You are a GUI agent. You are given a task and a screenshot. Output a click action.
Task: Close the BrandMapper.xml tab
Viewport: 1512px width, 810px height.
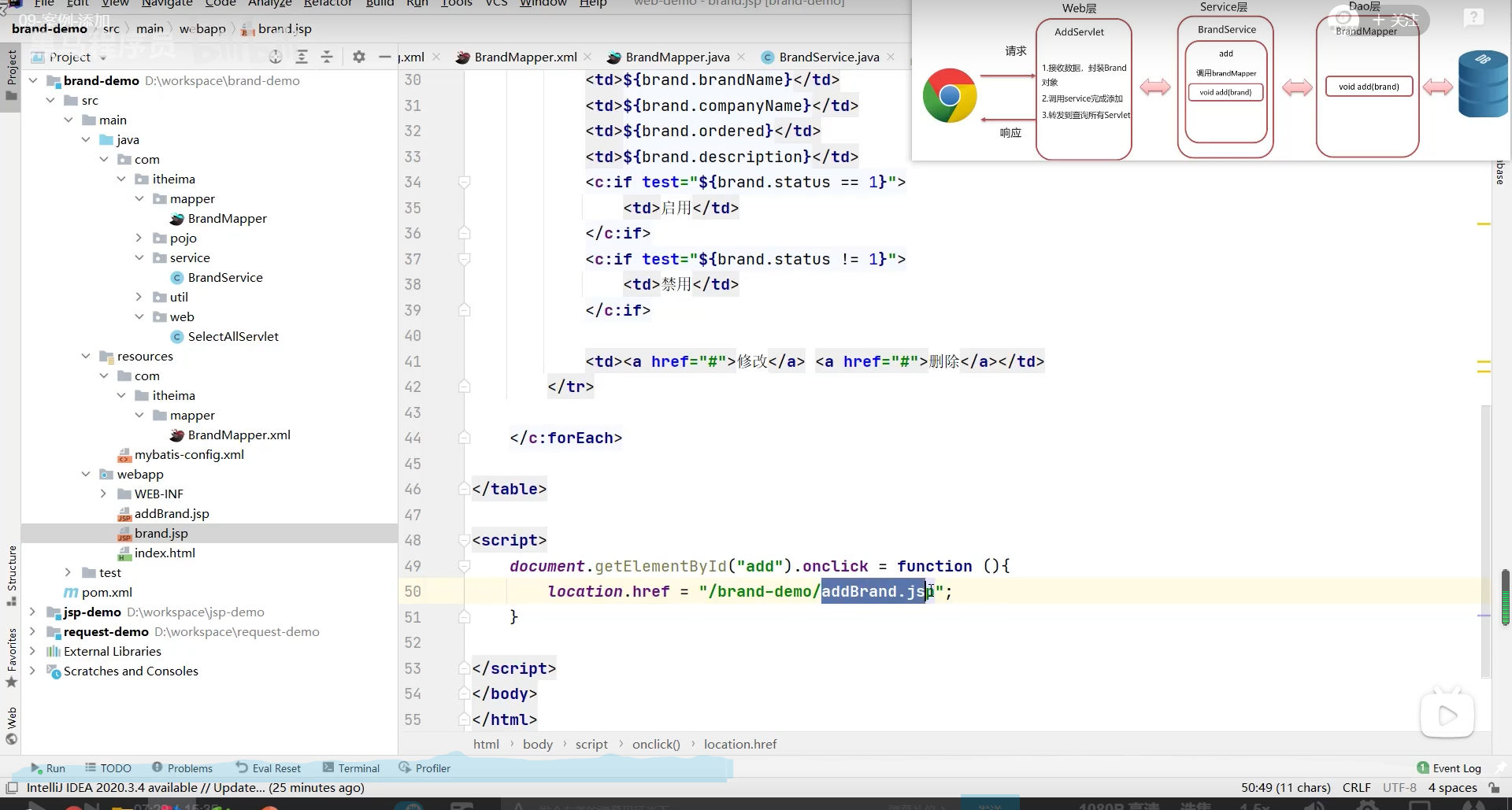pos(589,57)
